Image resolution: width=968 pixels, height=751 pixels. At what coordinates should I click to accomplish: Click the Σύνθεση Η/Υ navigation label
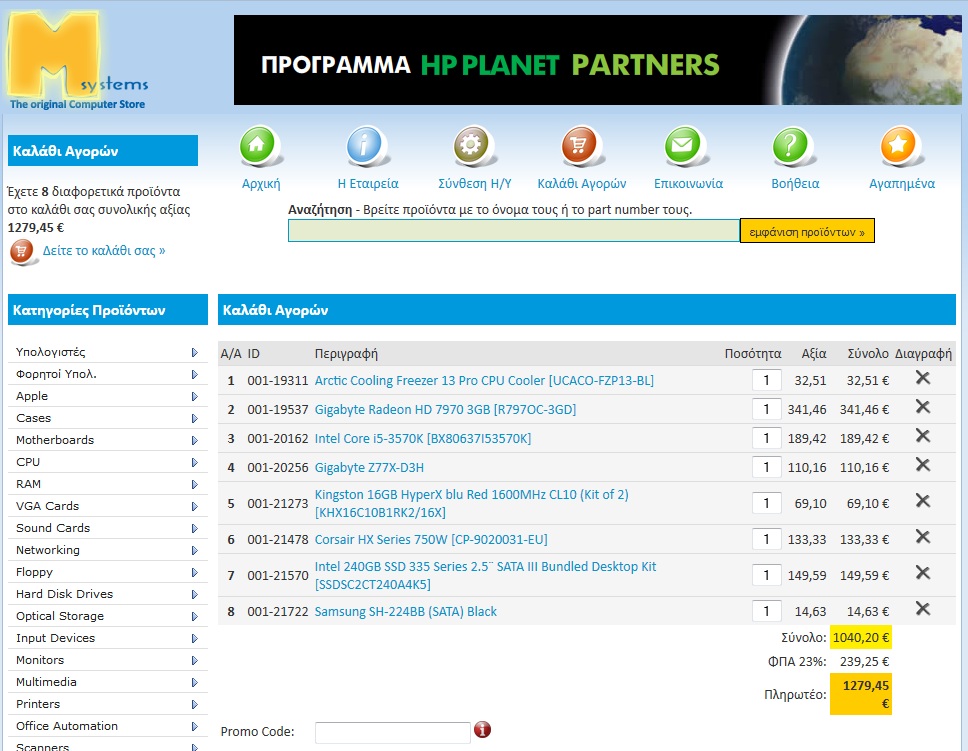point(475,183)
